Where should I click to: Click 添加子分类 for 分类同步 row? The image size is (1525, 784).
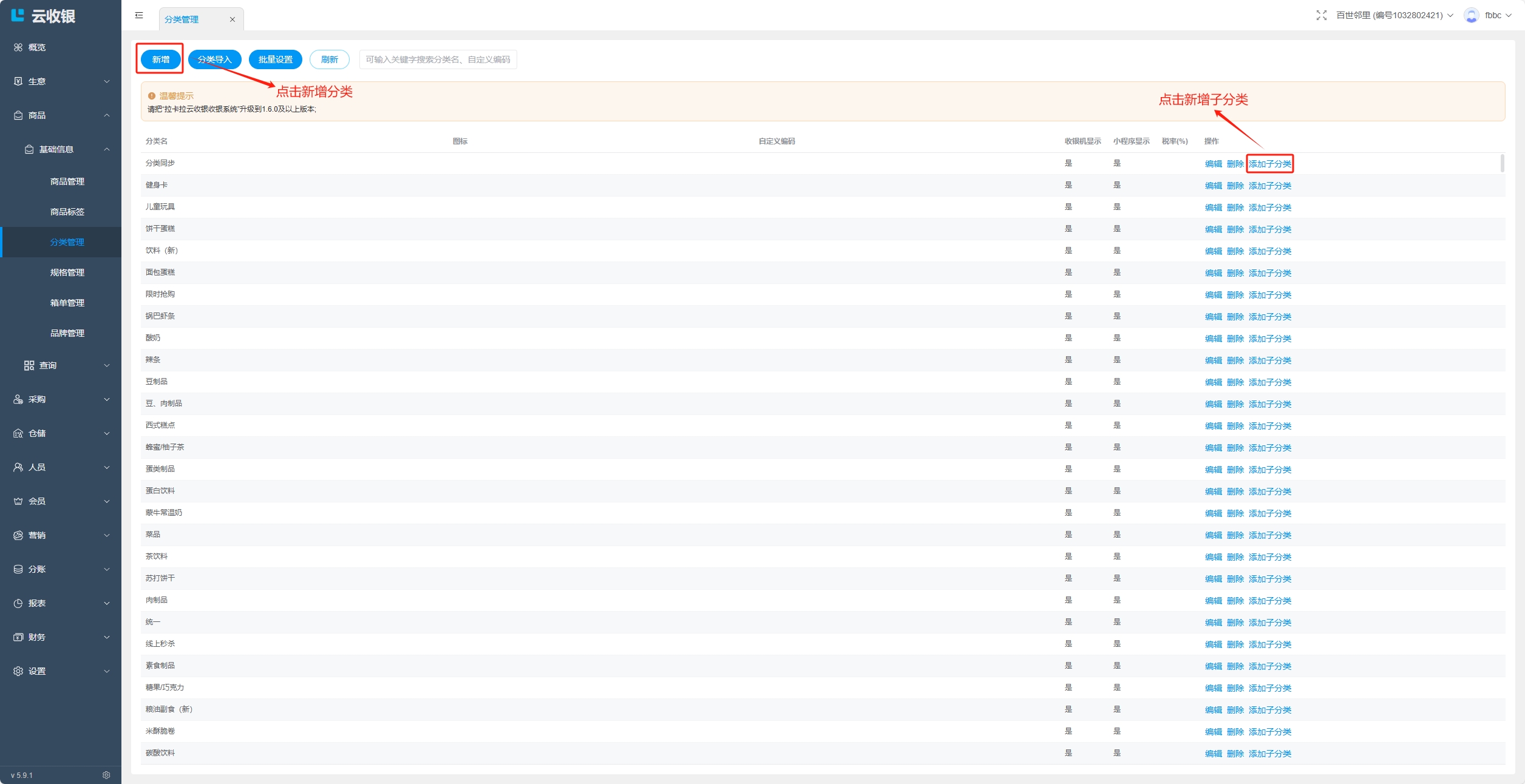coord(1269,164)
